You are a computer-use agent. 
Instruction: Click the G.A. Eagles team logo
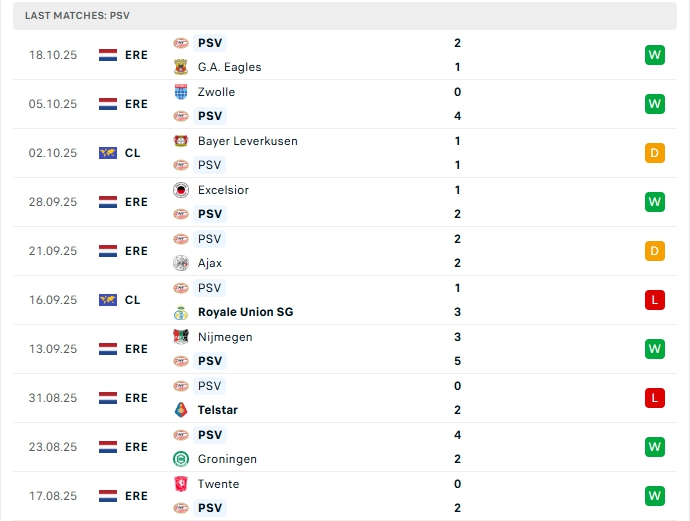point(181,67)
